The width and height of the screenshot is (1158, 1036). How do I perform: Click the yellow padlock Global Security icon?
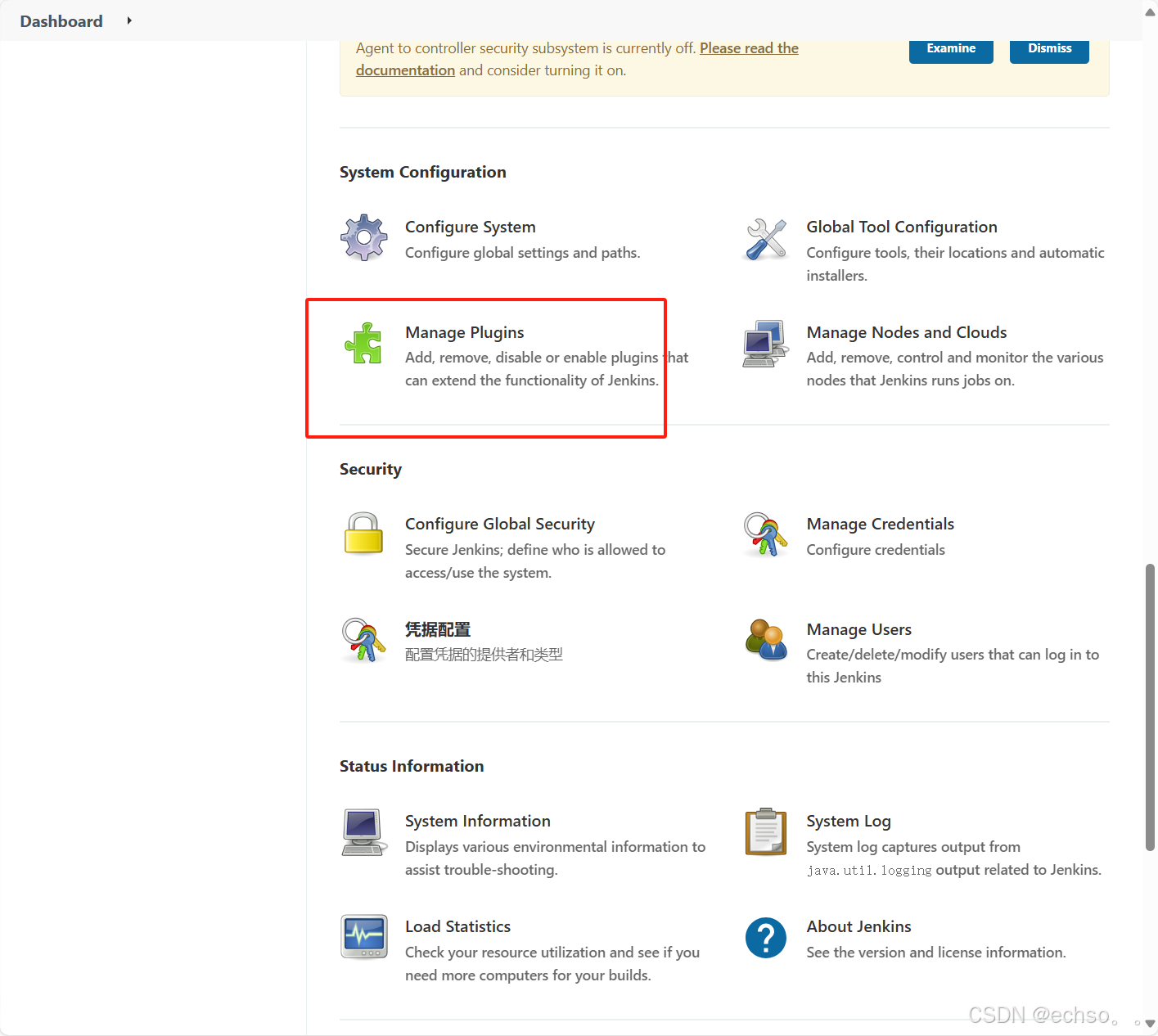click(363, 534)
